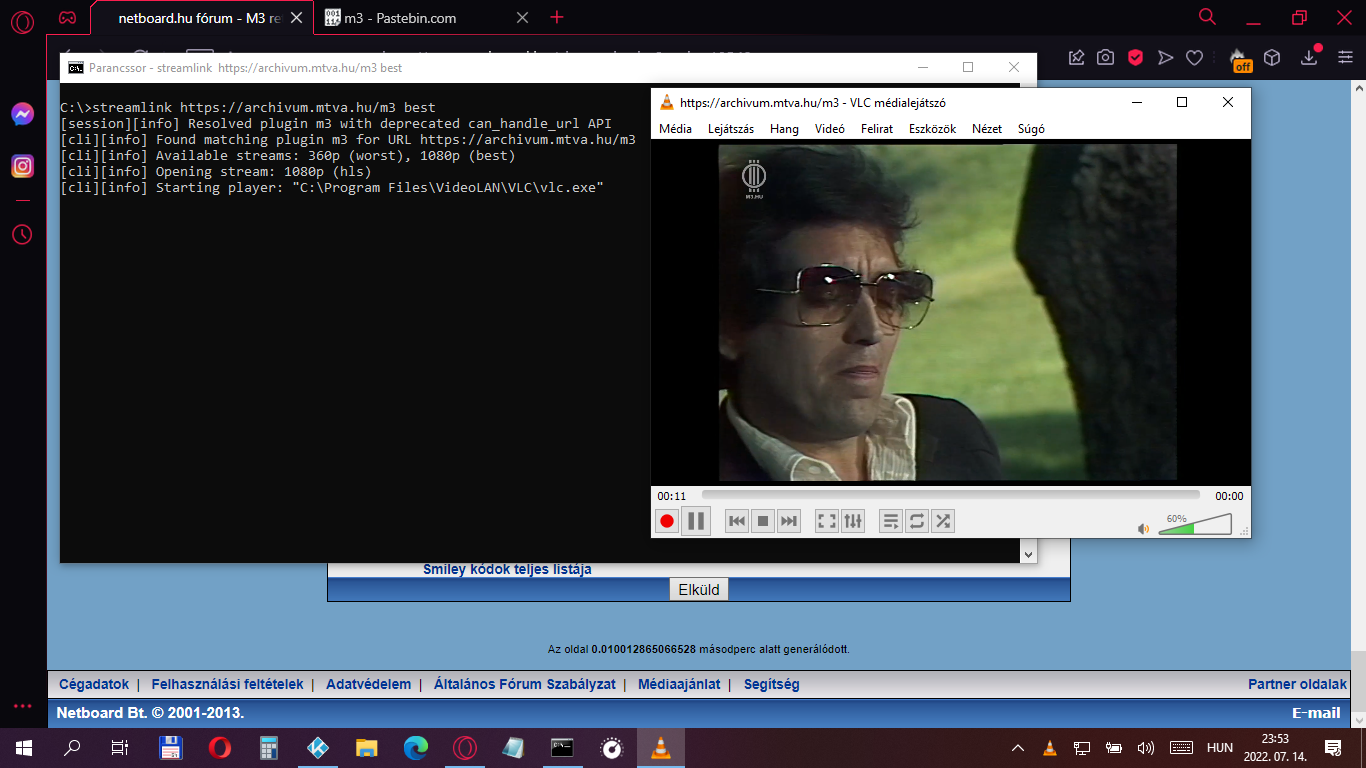Viewport: 1366px width, 768px height.
Task: Open the Windows Start menu
Action: 23,747
